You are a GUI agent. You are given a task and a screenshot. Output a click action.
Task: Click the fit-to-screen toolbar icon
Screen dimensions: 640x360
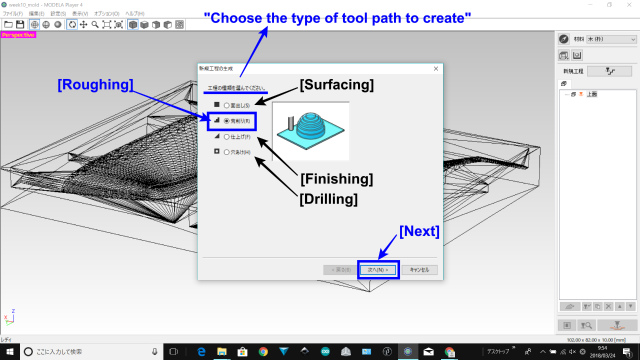pyautogui.click(x=107, y=24)
